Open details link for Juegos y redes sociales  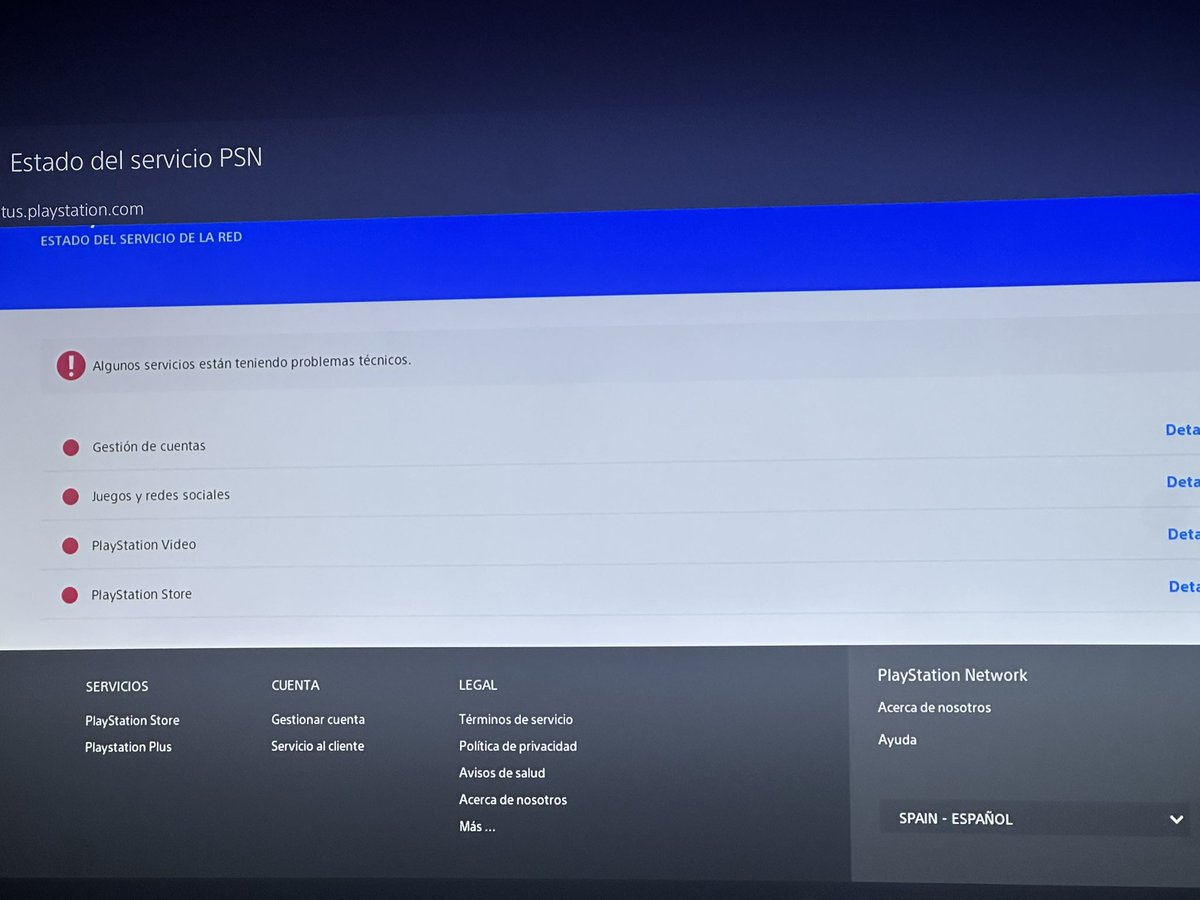point(1183,482)
